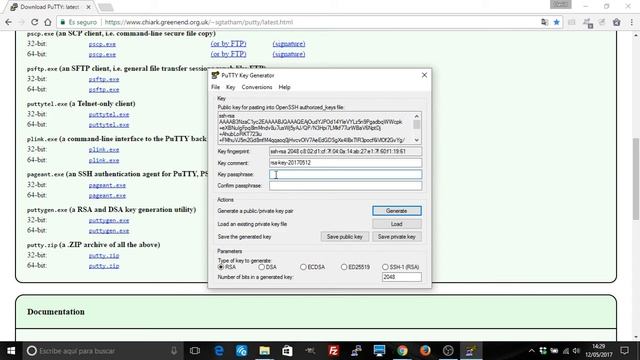640x360 pixels.
Task: Open the Key menu in PuTTY Key Generator
Action: (x=231, y=87)
